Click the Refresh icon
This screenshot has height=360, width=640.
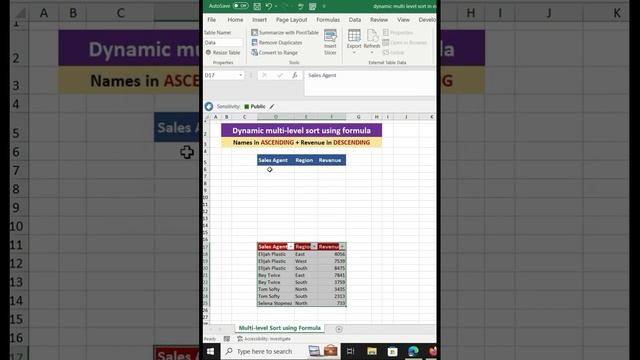click(372, 36)
